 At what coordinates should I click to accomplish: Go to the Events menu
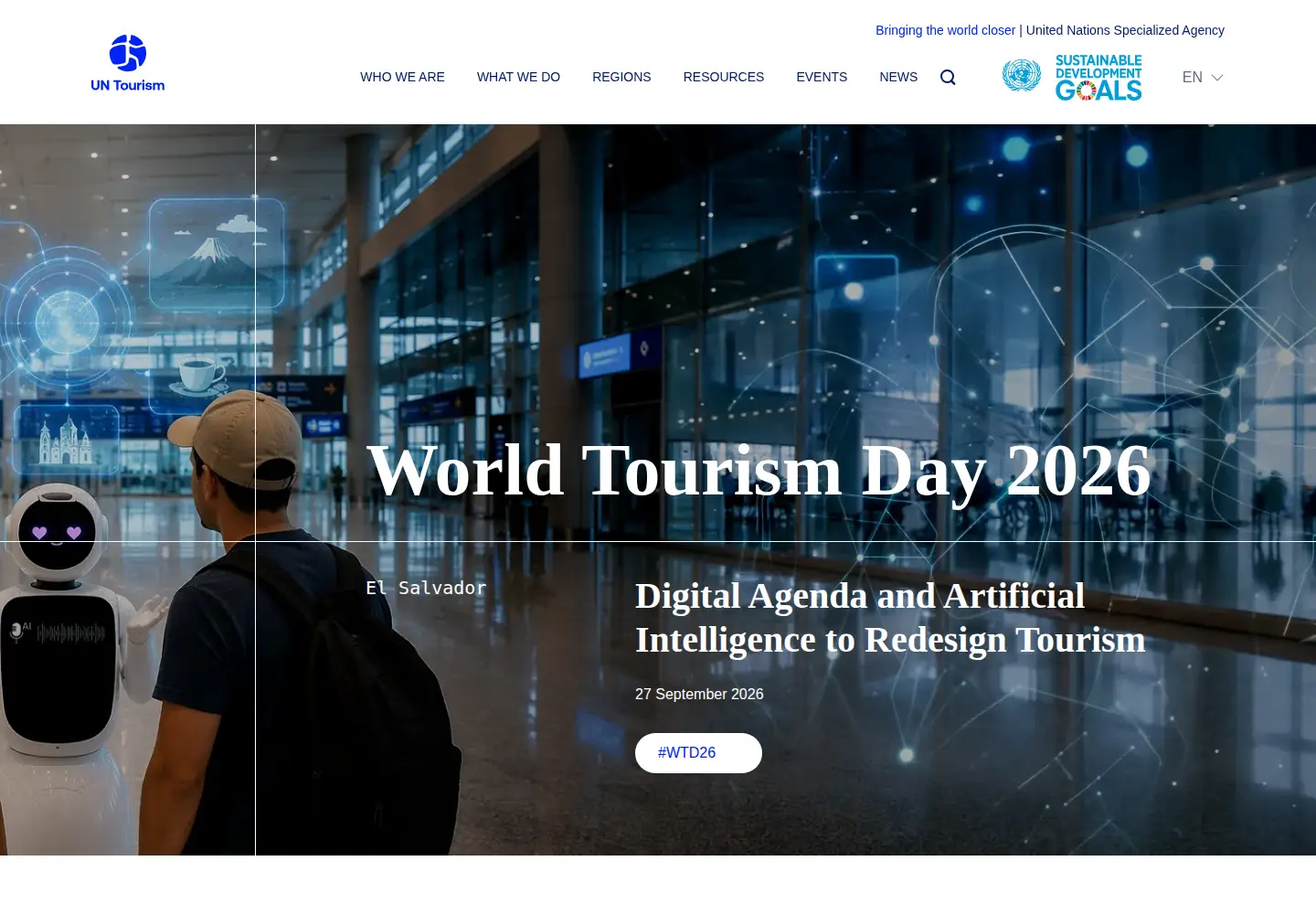click(x=822, y=77)
